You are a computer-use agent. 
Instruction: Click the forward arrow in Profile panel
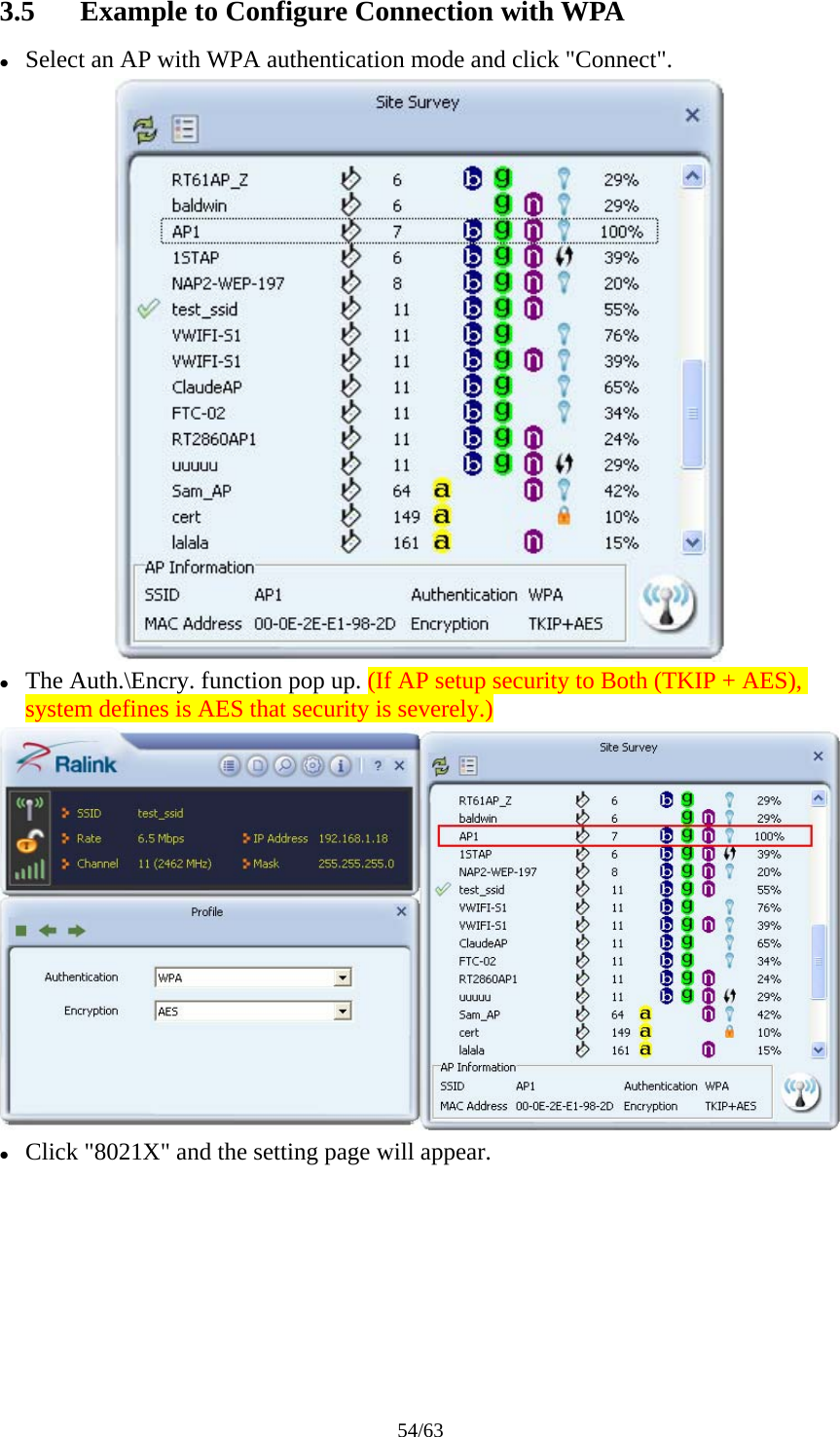[76, 929]
